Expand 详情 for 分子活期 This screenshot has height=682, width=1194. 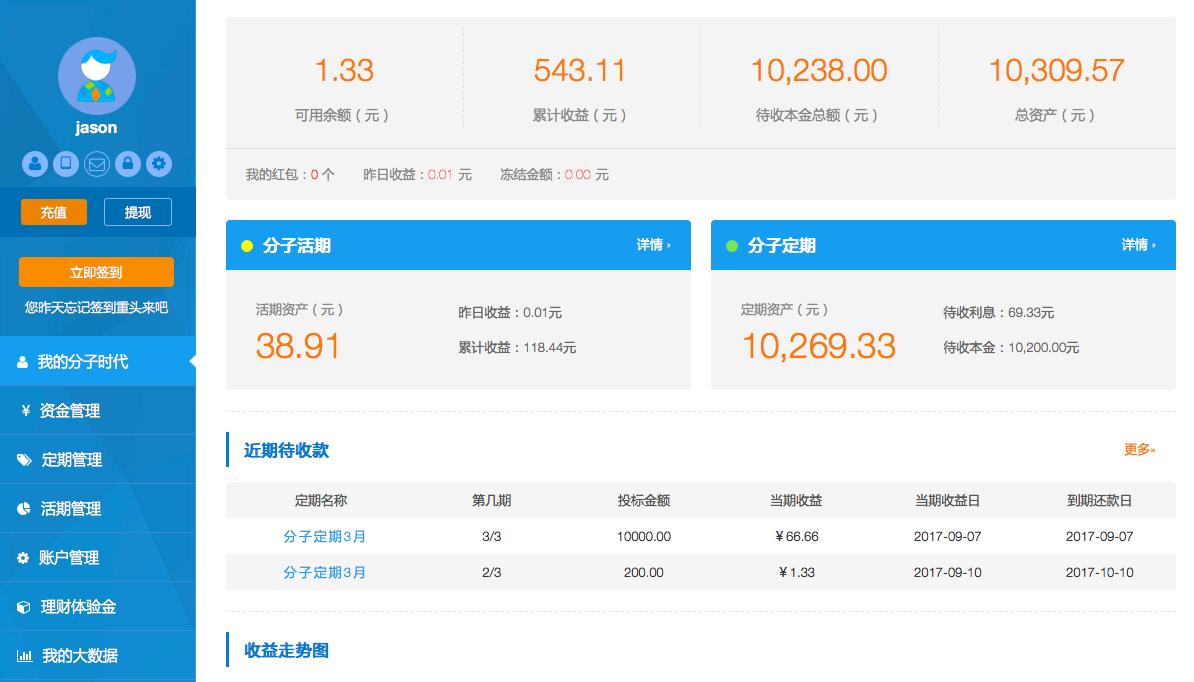point(653,245)
